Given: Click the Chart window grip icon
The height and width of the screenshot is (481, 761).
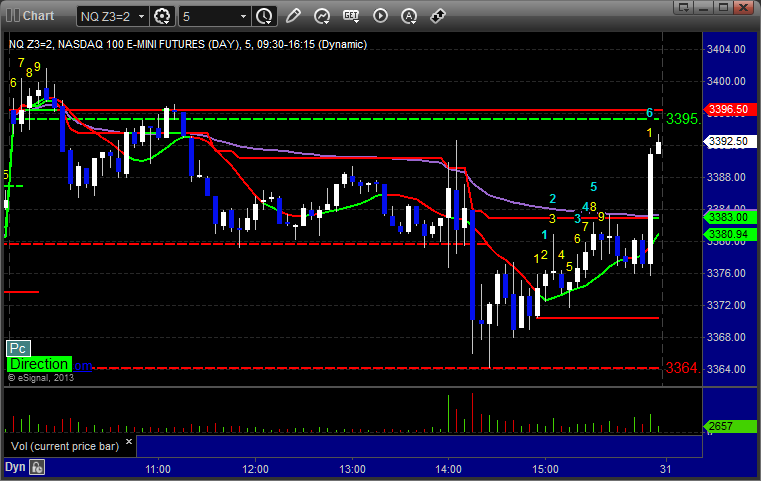Looking at the screenshot, I should click(12, 16).
